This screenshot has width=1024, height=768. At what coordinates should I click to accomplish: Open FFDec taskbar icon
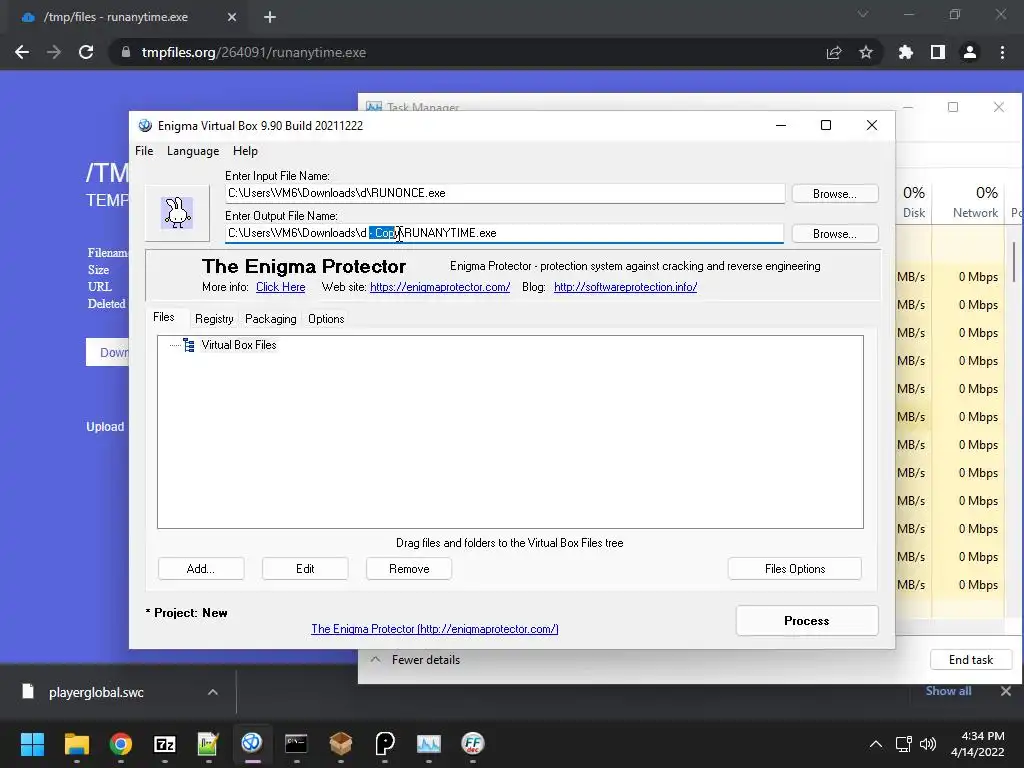click(473, 743)
